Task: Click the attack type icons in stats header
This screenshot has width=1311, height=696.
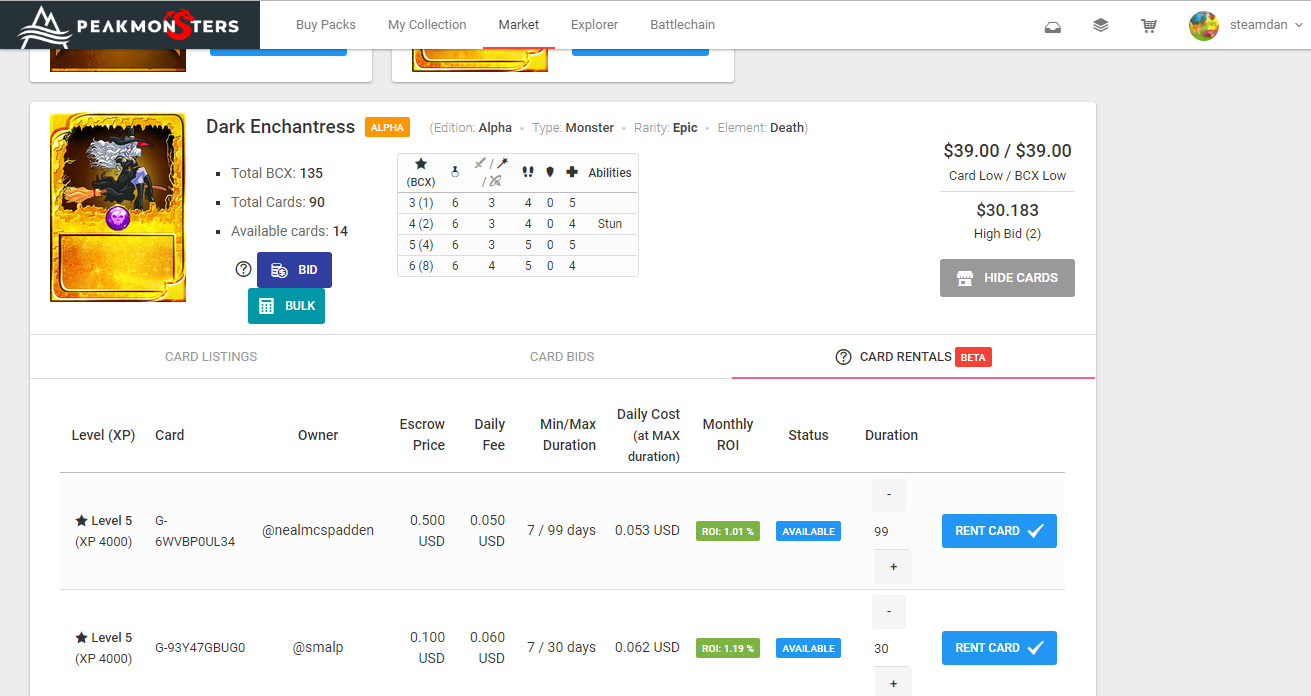Action: 491,172
